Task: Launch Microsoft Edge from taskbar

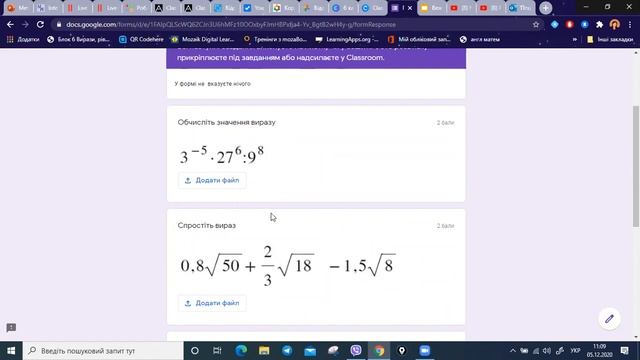Action: click(x=241, y=351)
